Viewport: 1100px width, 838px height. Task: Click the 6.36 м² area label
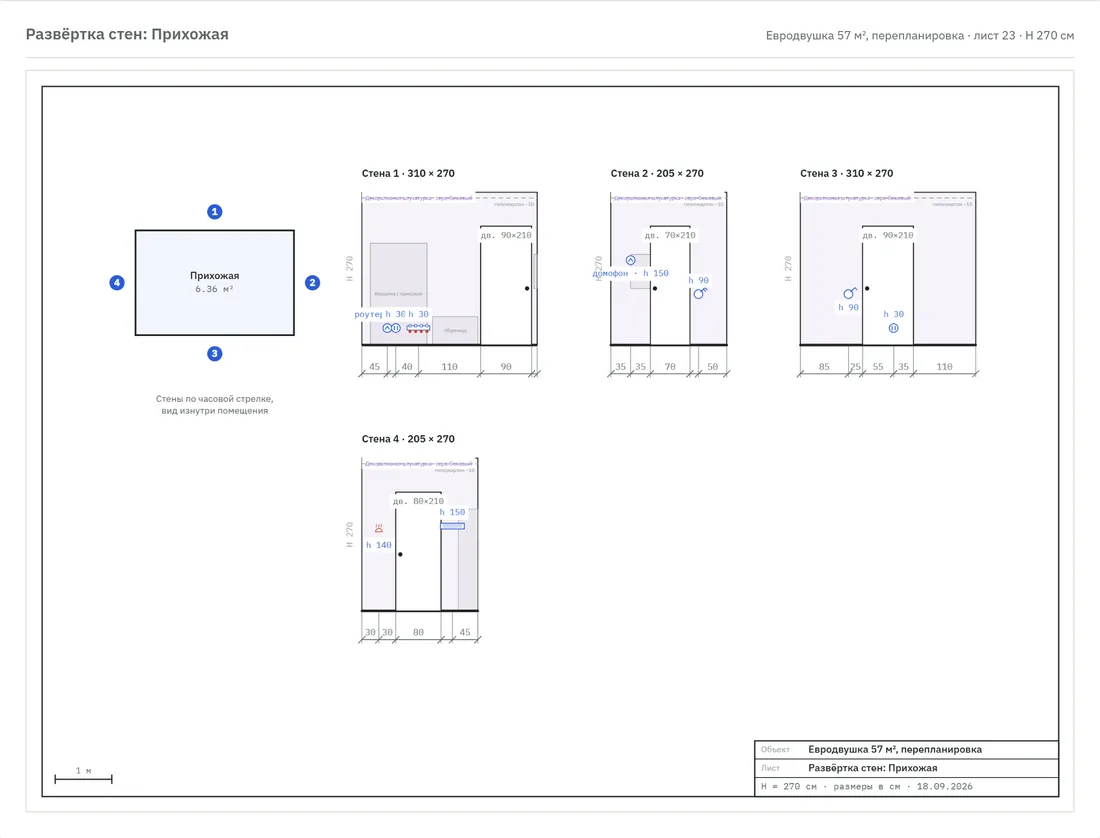click(215, 289)
